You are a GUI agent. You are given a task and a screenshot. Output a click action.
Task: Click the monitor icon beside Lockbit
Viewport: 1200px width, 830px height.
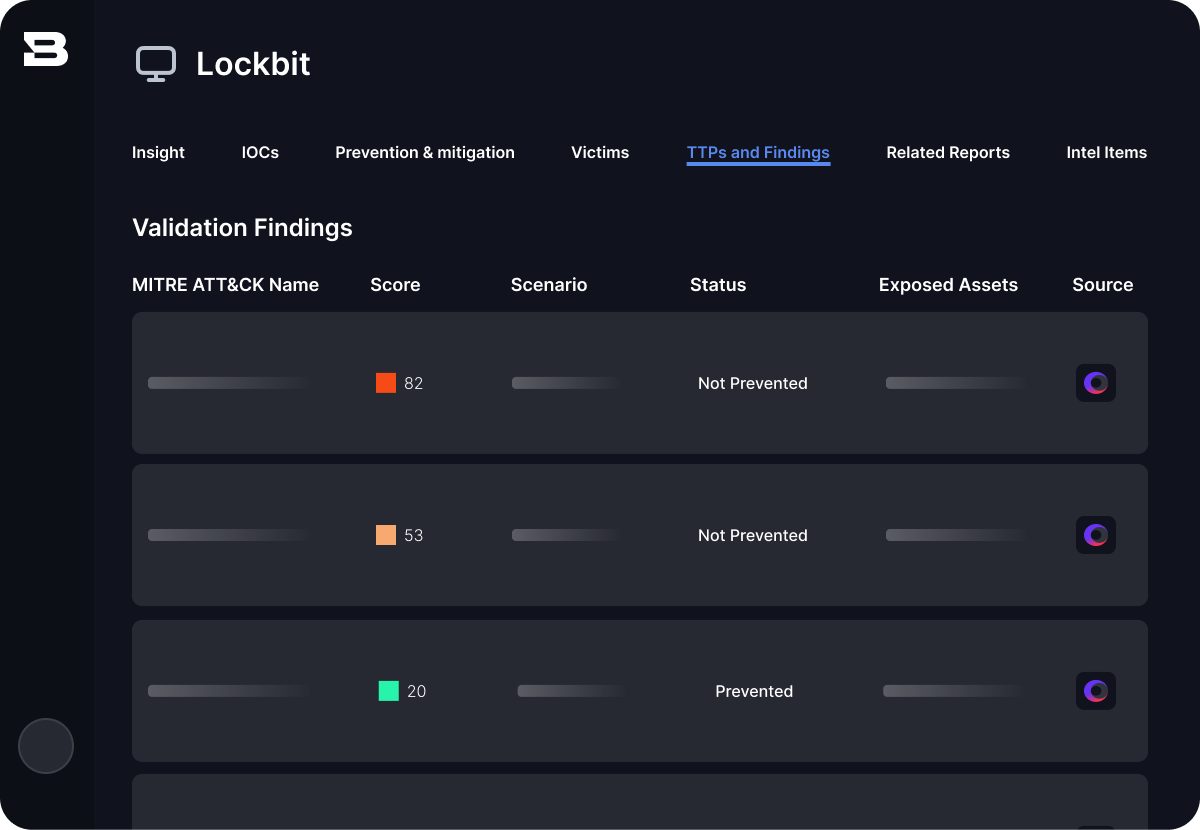[156, 64]
